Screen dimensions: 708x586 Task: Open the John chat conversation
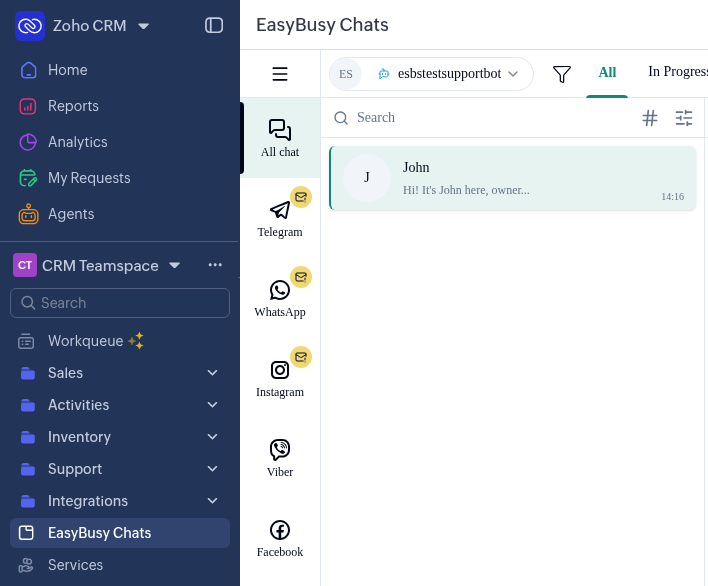click(513, 178)
